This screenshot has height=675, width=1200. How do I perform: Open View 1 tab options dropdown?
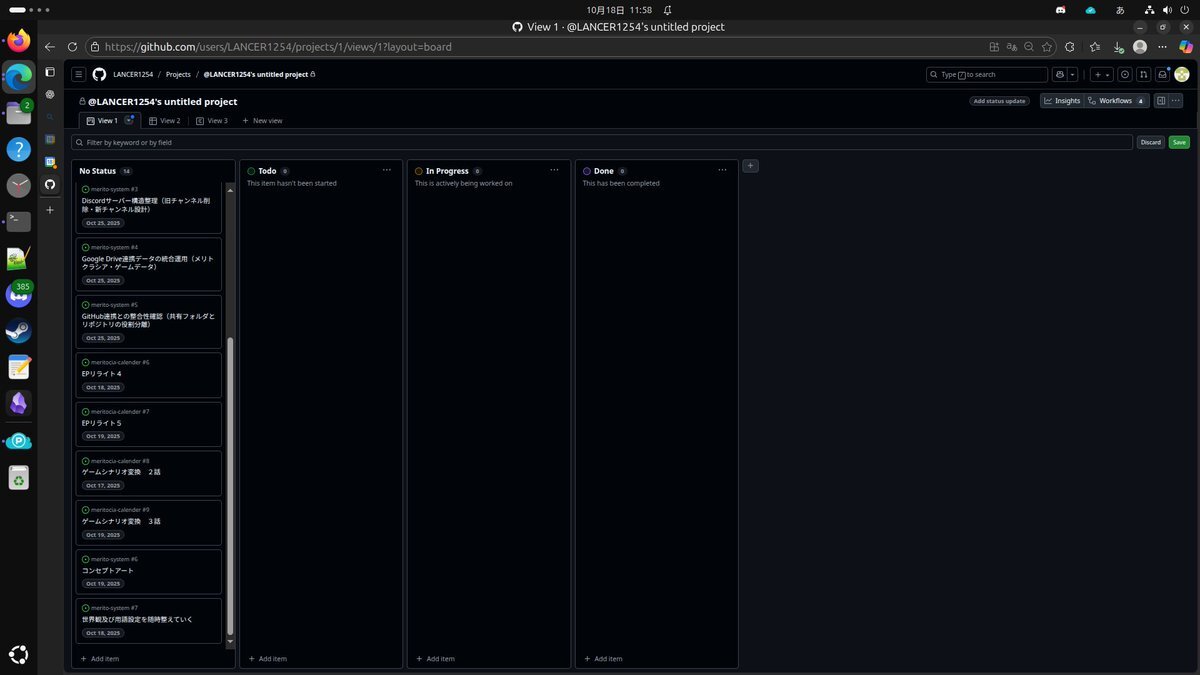pos(129,120)
